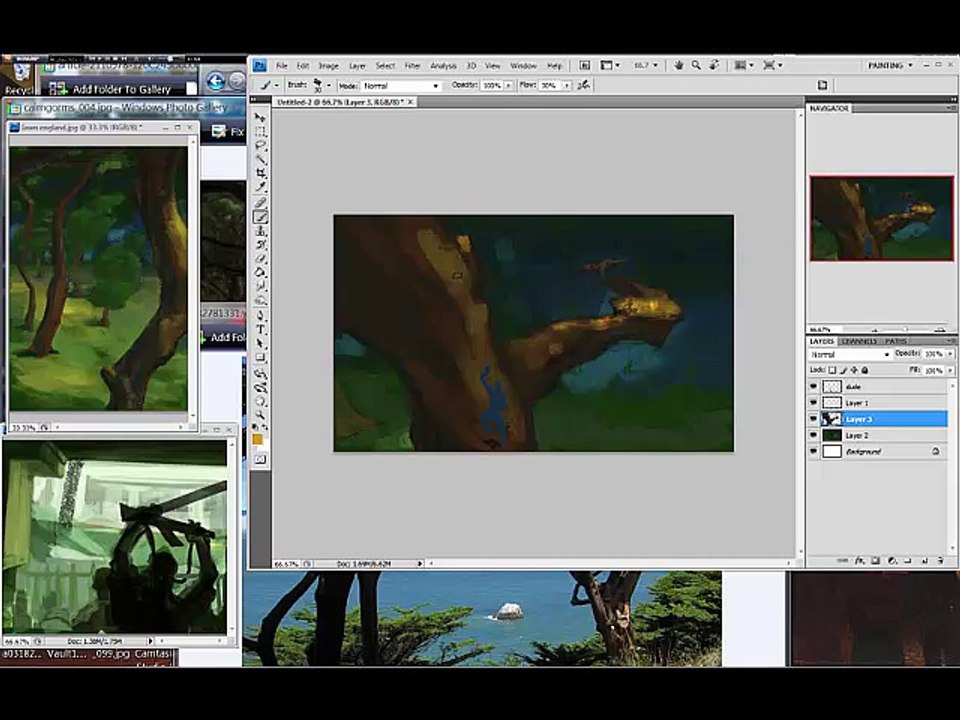This screenshot has width=960, height=720.
Task: Delete layer using trash icon
Action: (940, 560)
